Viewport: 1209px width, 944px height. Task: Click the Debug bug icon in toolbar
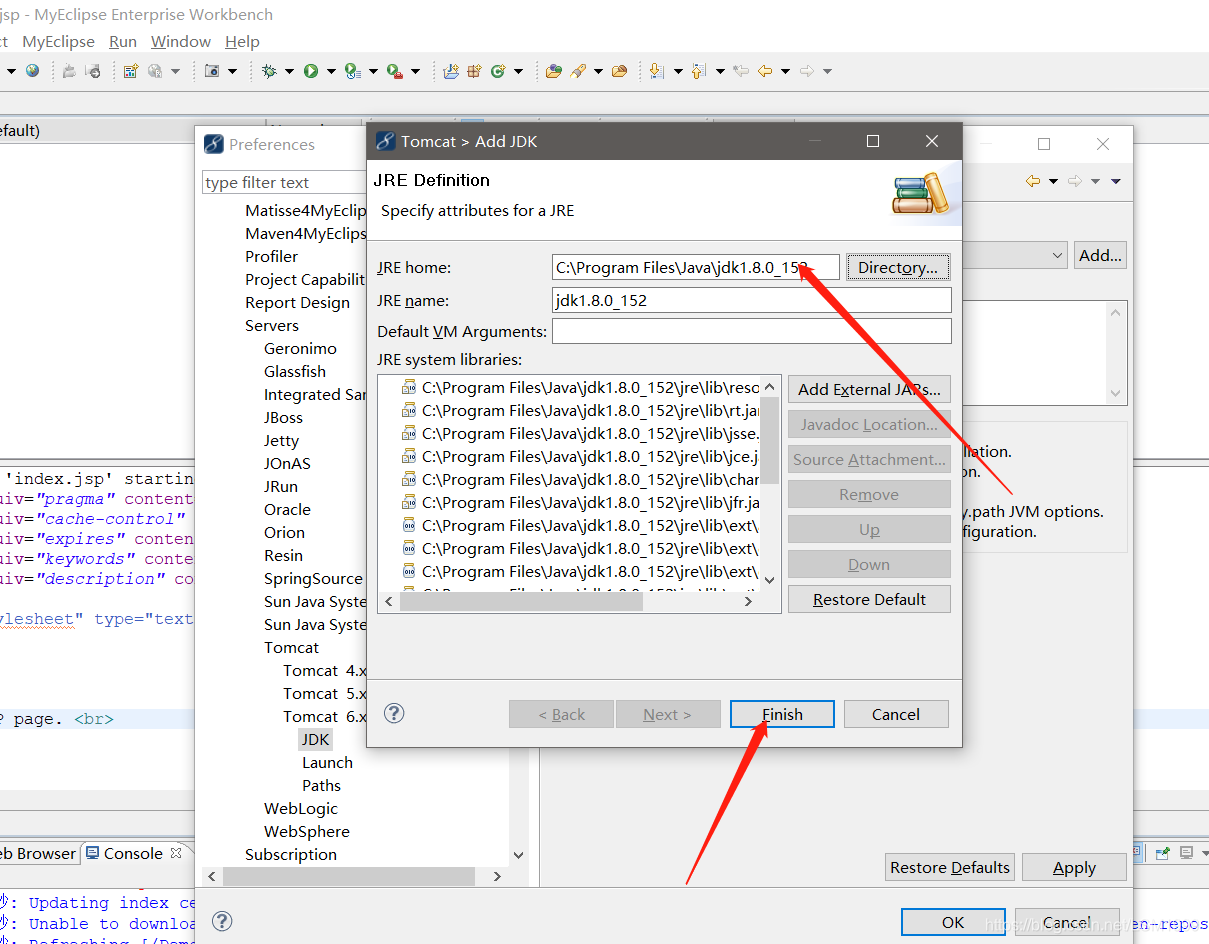point(268,71)
